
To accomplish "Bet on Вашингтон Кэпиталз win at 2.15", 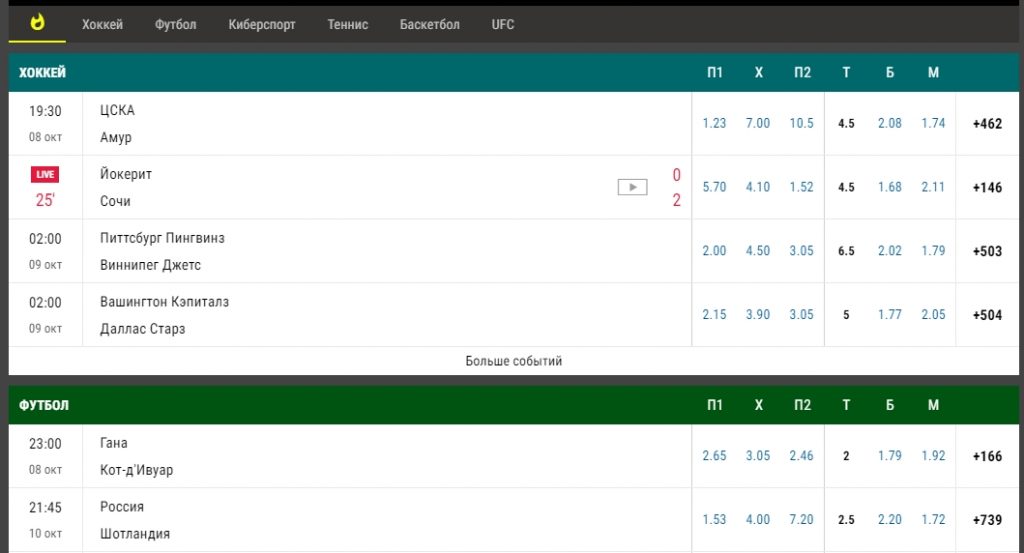I will [714, 315].
